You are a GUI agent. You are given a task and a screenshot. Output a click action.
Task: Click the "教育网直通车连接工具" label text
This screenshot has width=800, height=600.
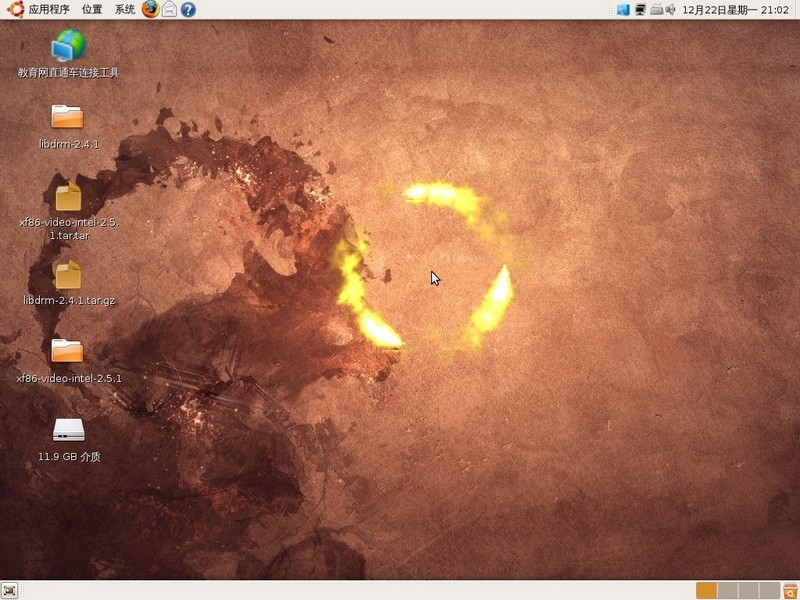(x=68, y=72)
